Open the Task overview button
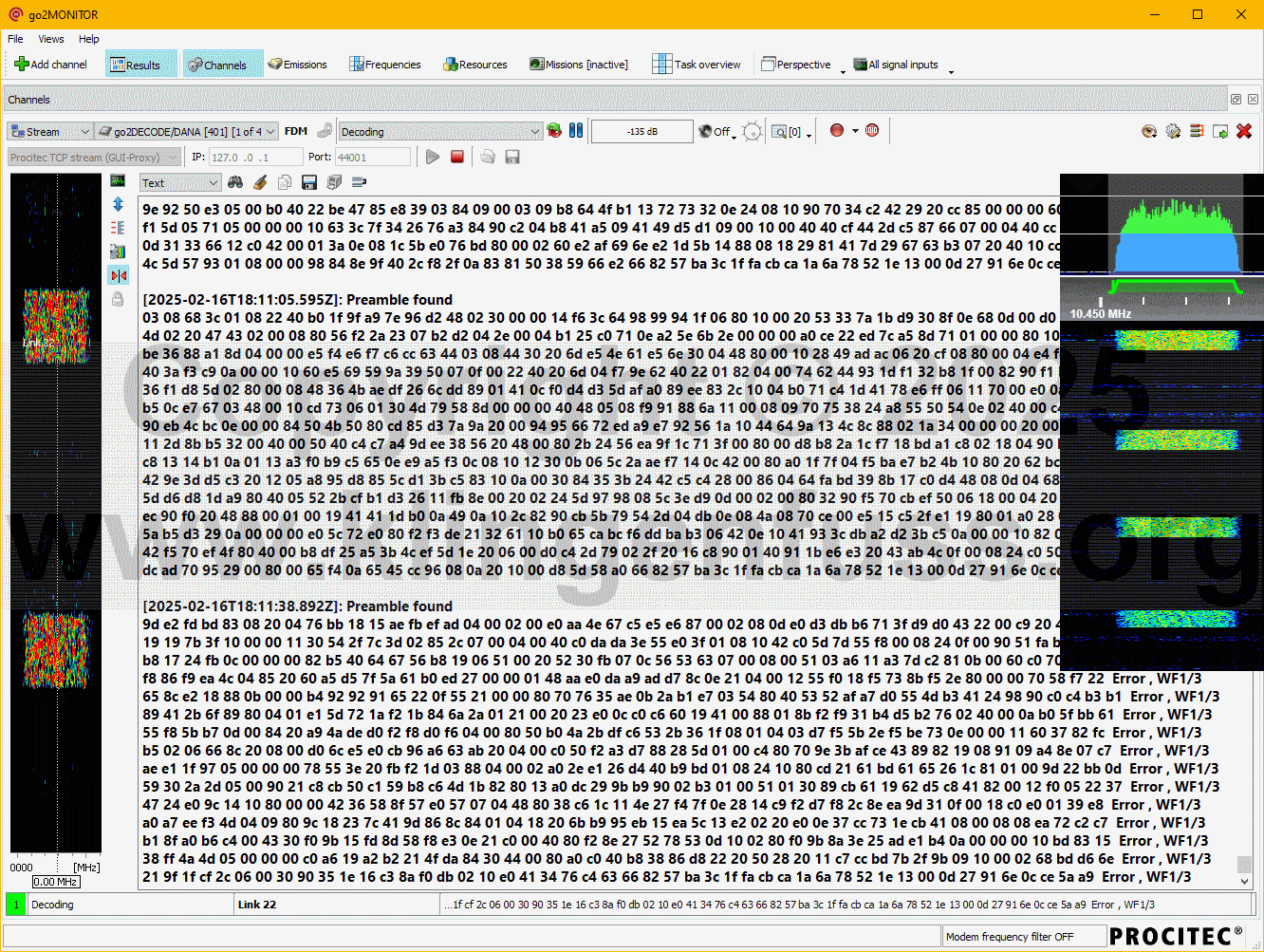Image resolution: width=1264 pixels, height=952 pixels. pyautogui.click(x=697, y=65)
